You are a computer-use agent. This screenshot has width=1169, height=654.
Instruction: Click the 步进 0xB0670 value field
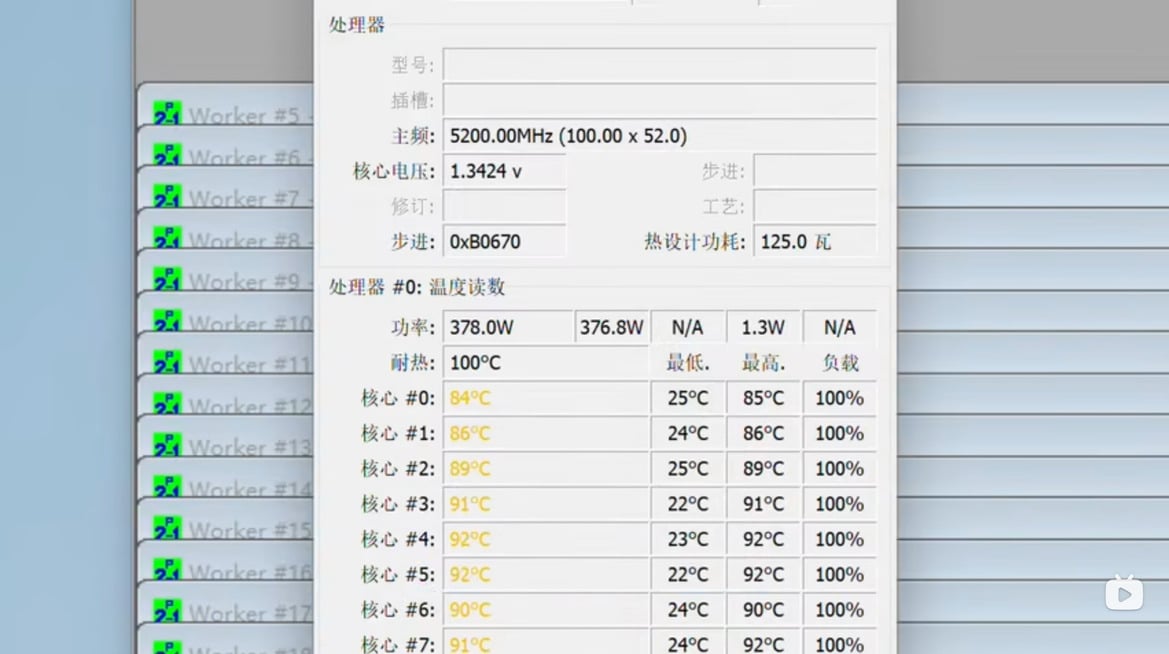pos(505,242)
